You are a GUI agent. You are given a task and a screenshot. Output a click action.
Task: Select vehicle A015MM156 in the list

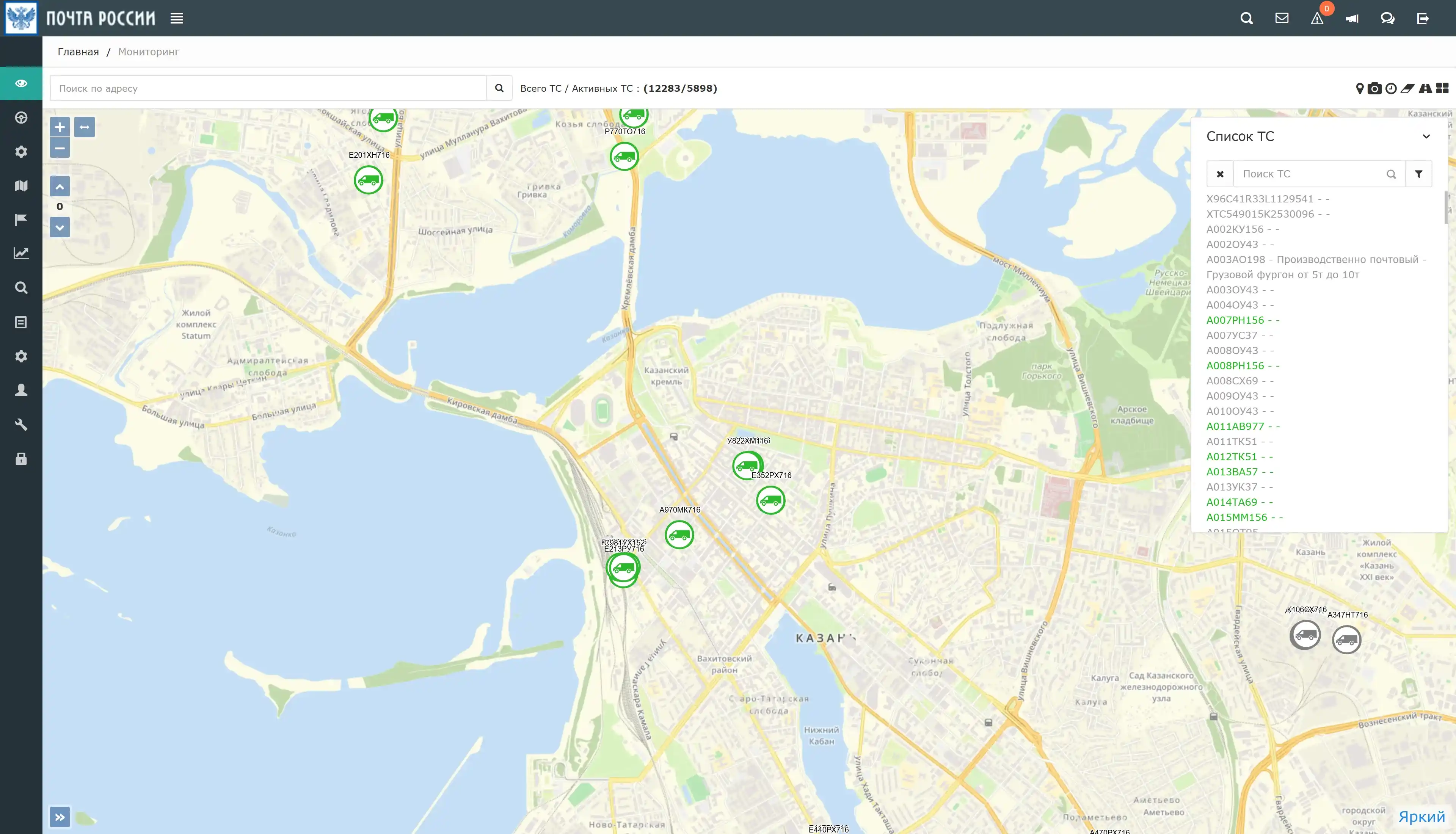pos(1244,517)
